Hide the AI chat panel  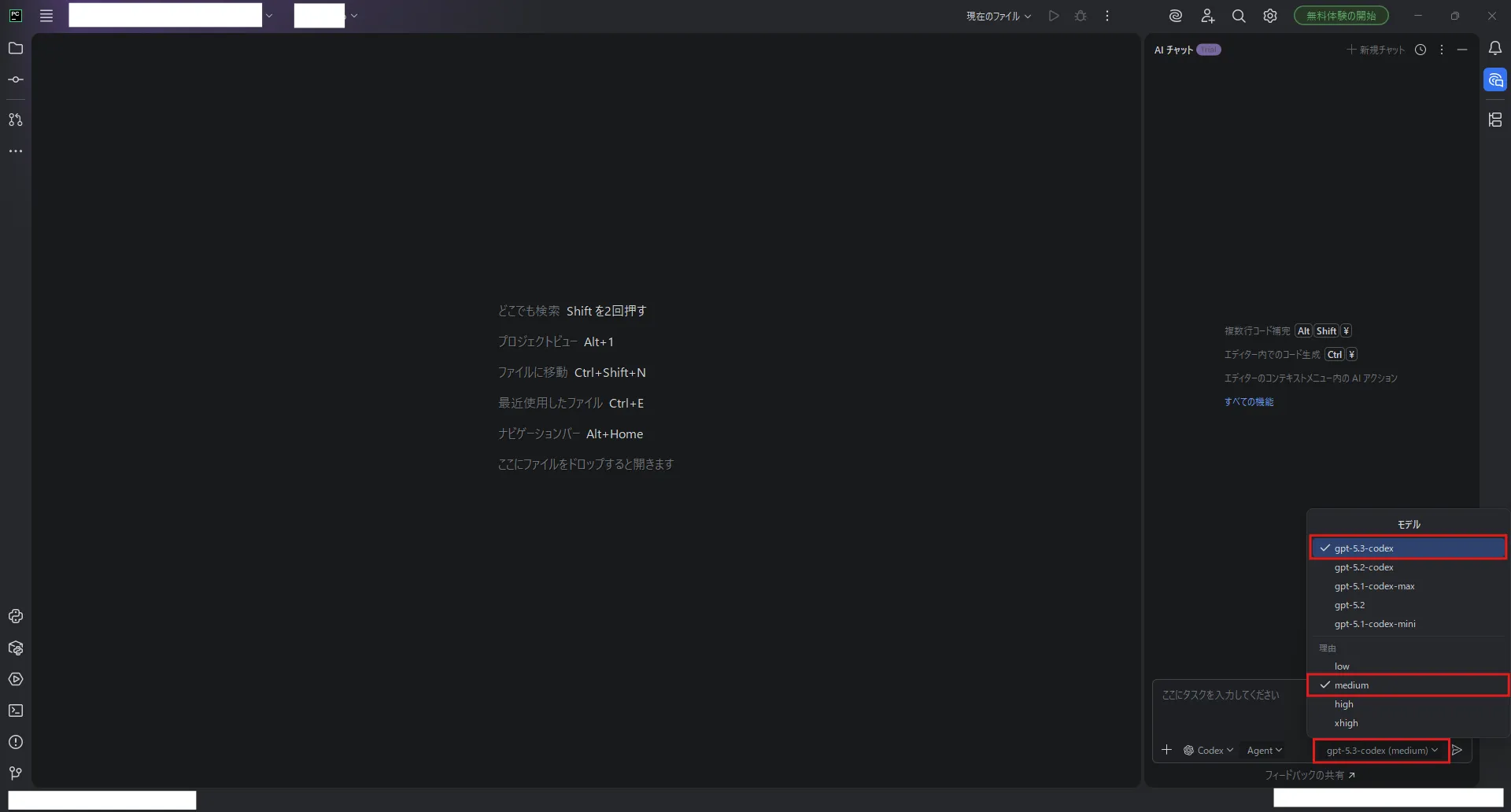pyautogui.click(x=1462, y=50)
